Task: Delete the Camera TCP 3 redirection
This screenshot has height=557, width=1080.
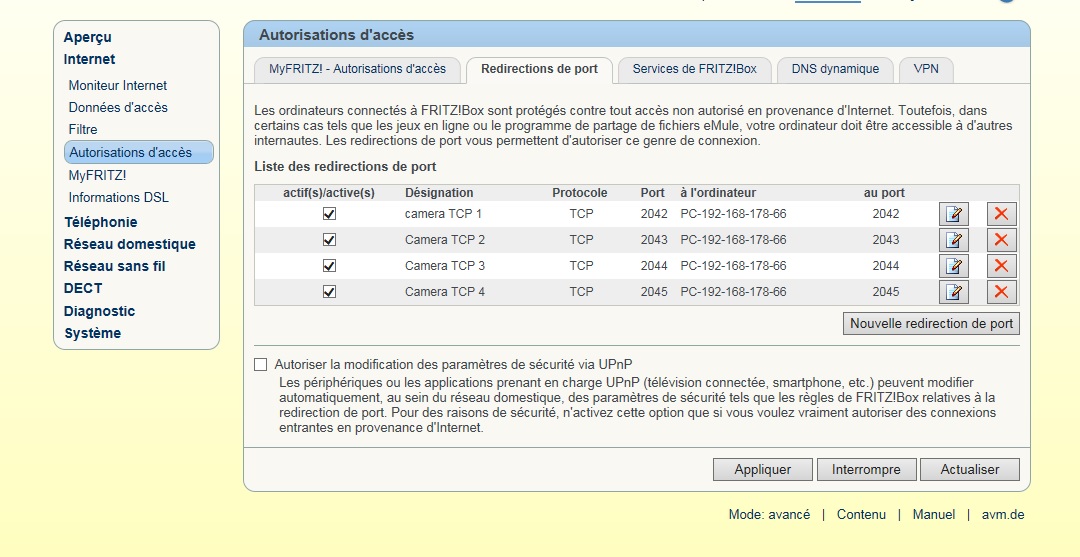Action: pyautogui.click(x=1001, y=266)
